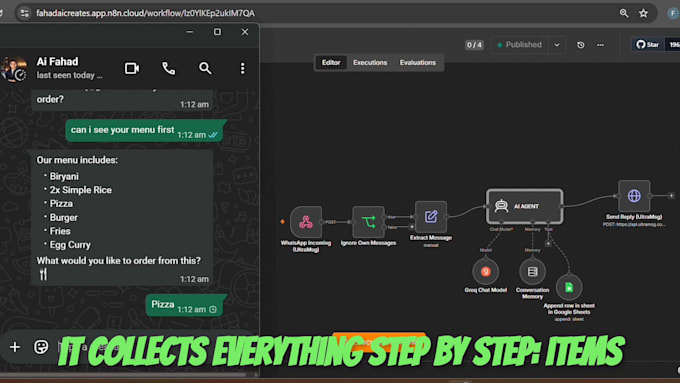Open n8n workflow more options ellipsis
680x383 pixels.
(x=600, y=45)
